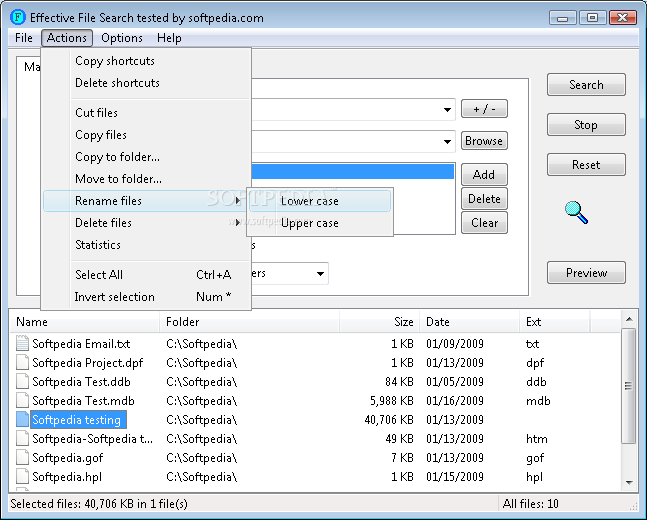Click 'Selected files' status bar text

99,504
